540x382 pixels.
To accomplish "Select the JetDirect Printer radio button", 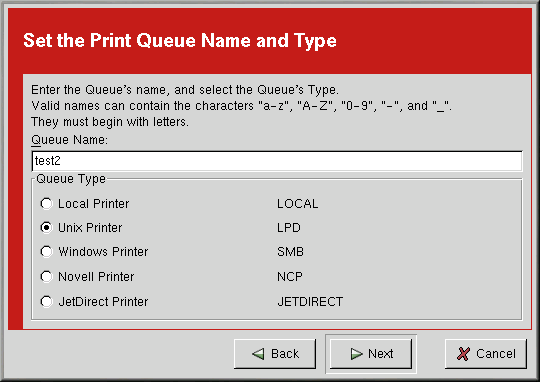I will [x=46, y=301].
